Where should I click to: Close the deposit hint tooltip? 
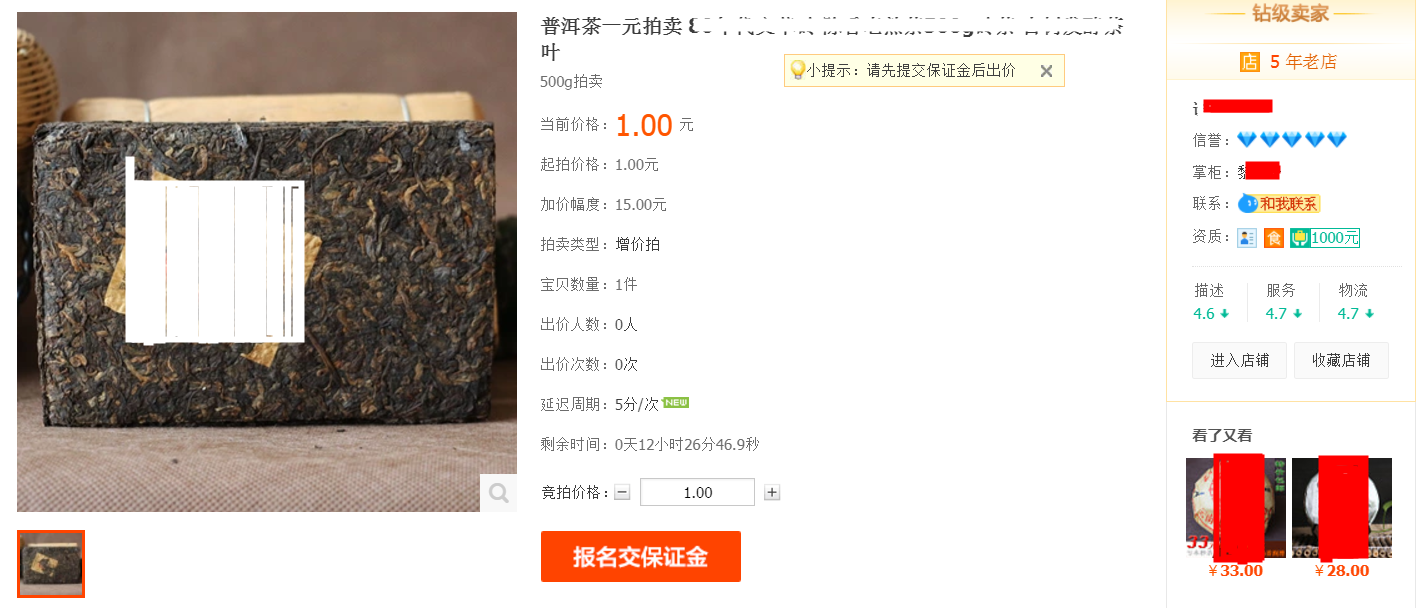pyautogui.click(x=1046, y=71)
